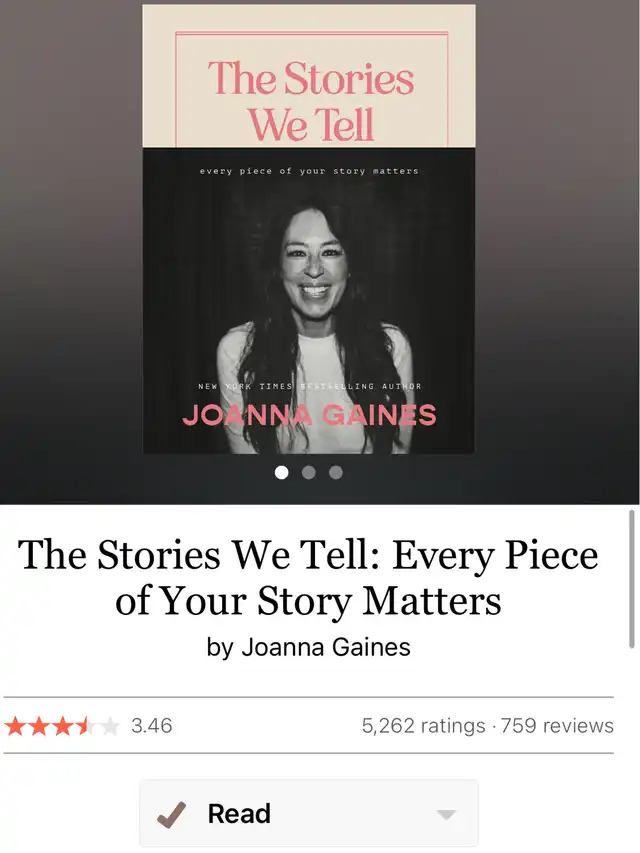Open the Joanna Gaines author link

[325, 647]
